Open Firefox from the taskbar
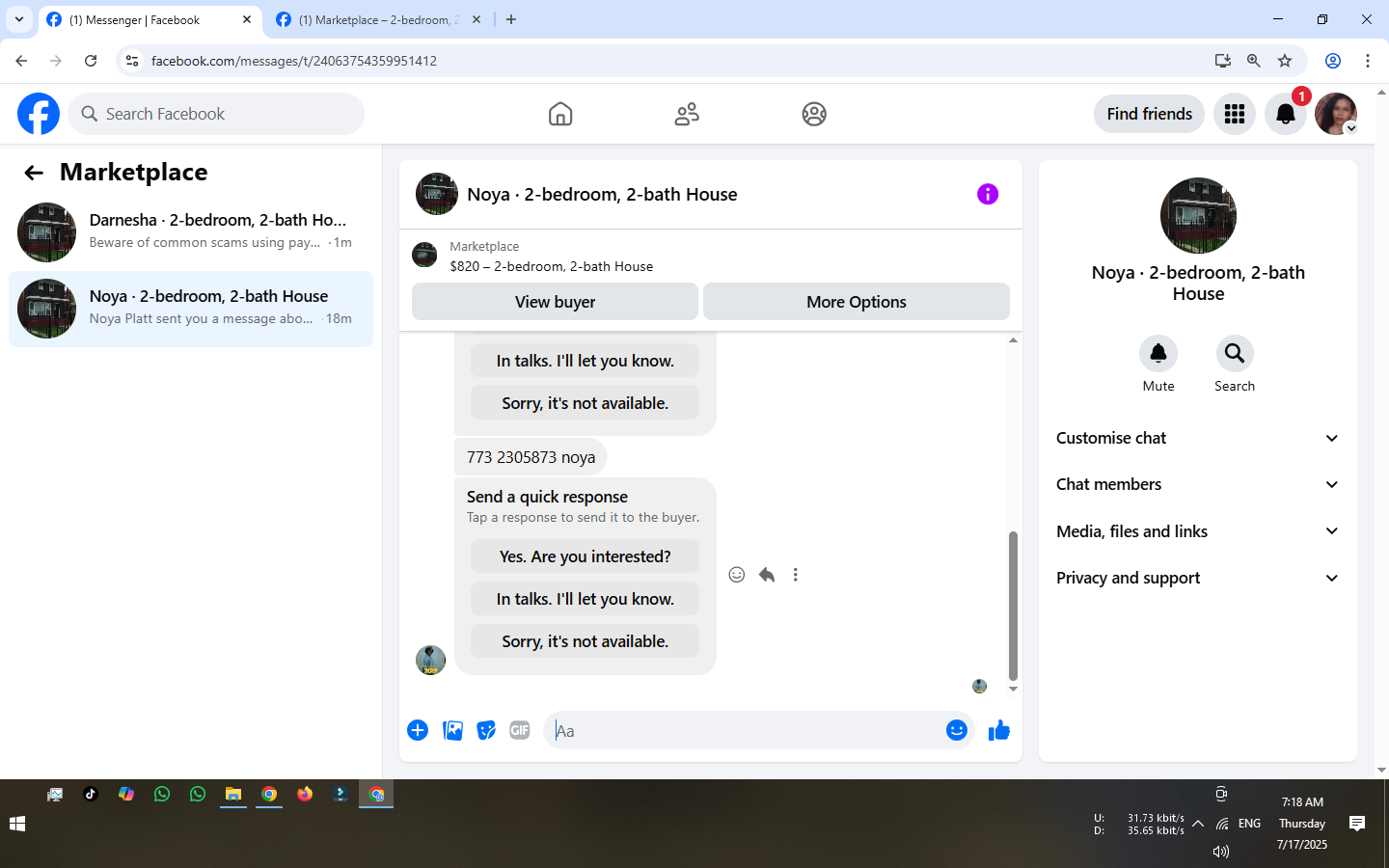 pos(305,794)
